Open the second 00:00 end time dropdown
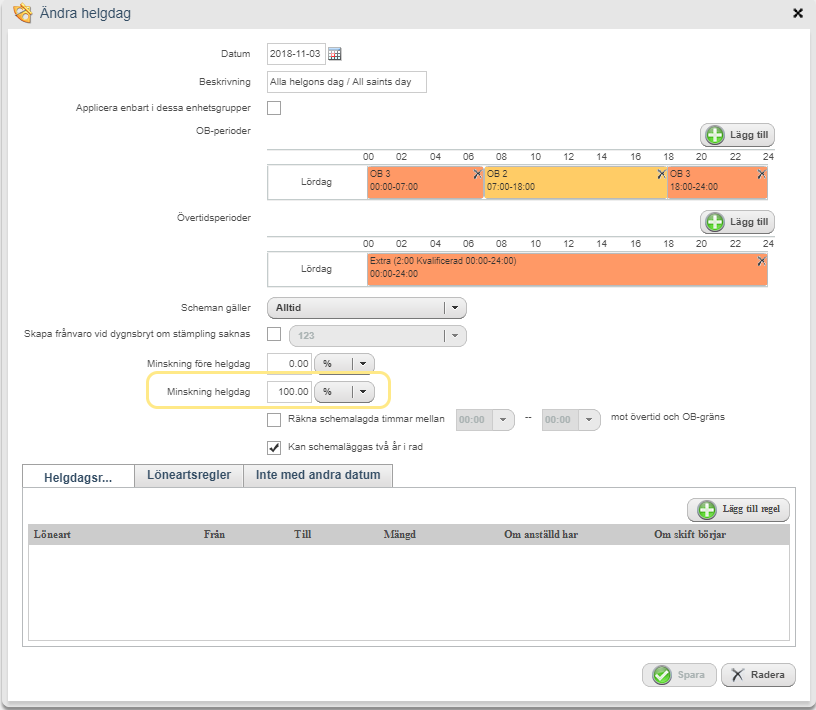Screen dimensions: 816x710 click(x=571, y=420)
